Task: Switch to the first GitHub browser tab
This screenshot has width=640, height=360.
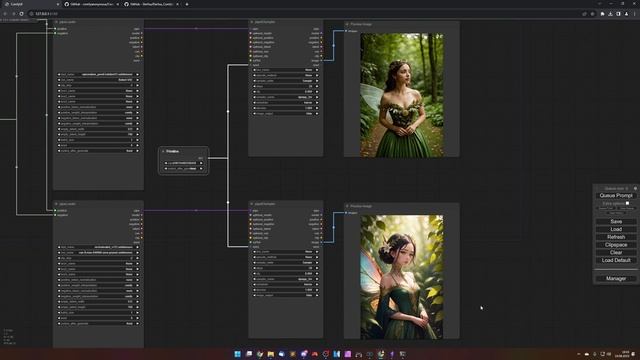Action: (91, 4)
